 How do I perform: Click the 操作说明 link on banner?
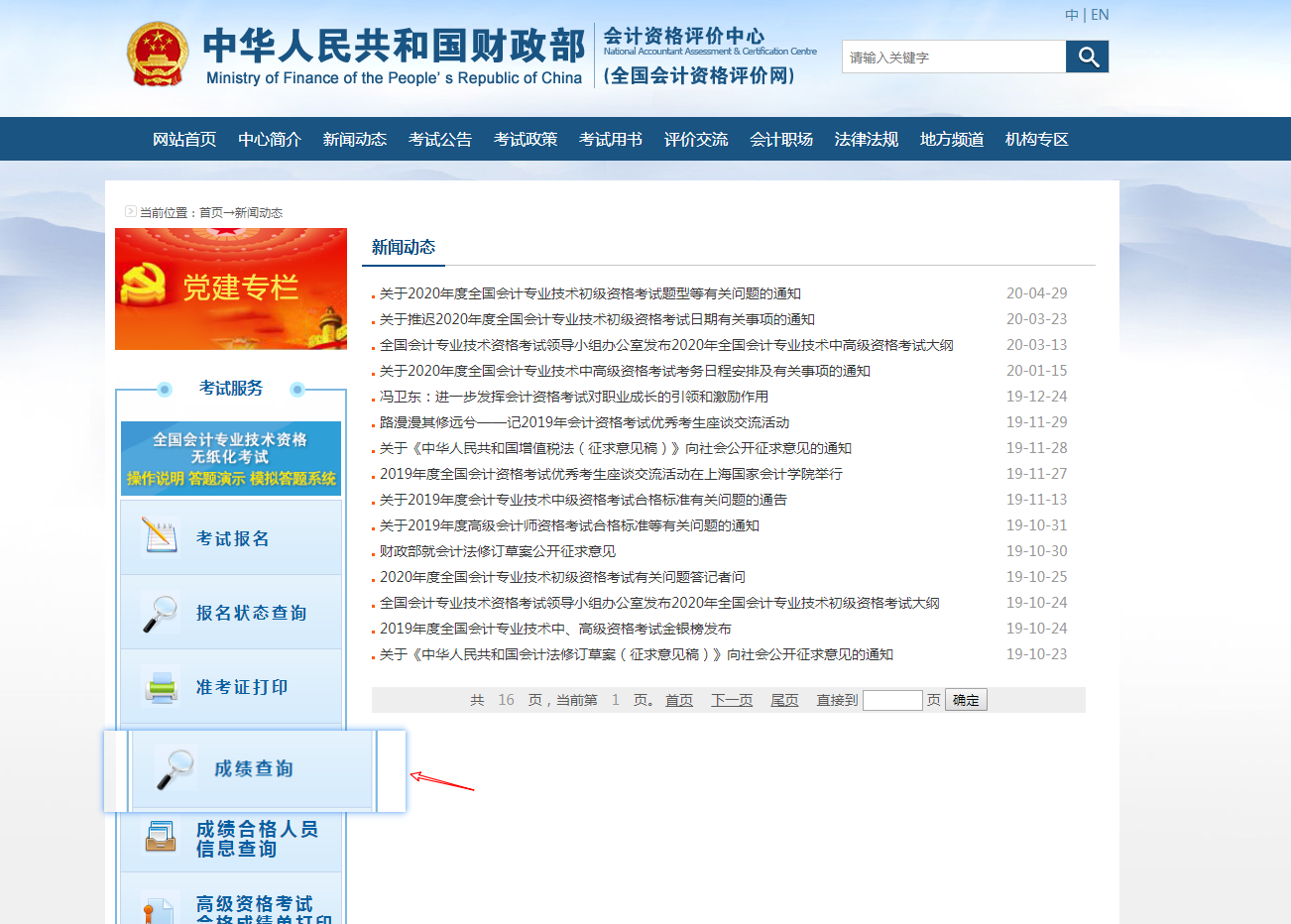pyautogui.click(x=155, y=478)
